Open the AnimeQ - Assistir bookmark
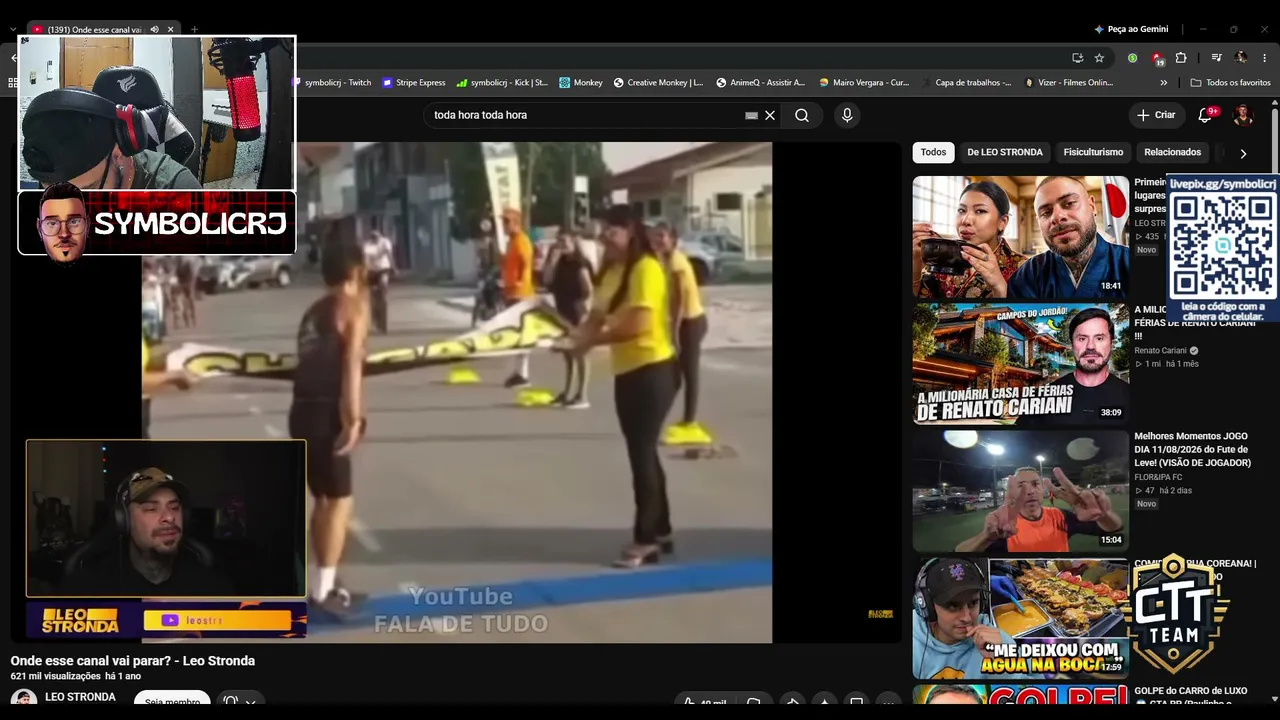The image size is (1280, 720). (x=760, y=83)
